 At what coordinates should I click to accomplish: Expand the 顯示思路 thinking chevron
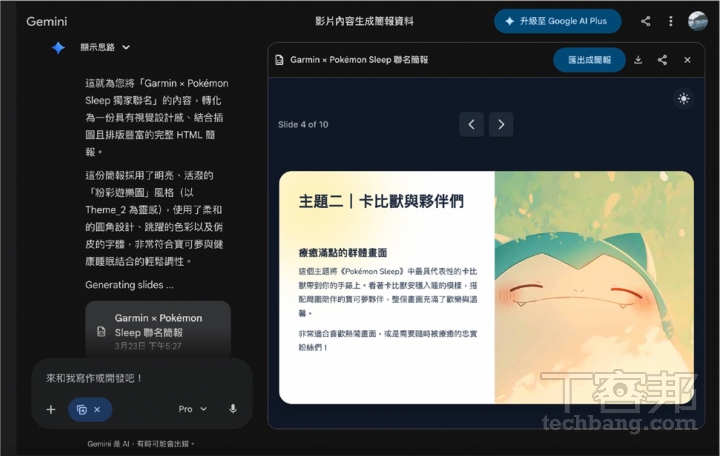(x=126, y=47)
